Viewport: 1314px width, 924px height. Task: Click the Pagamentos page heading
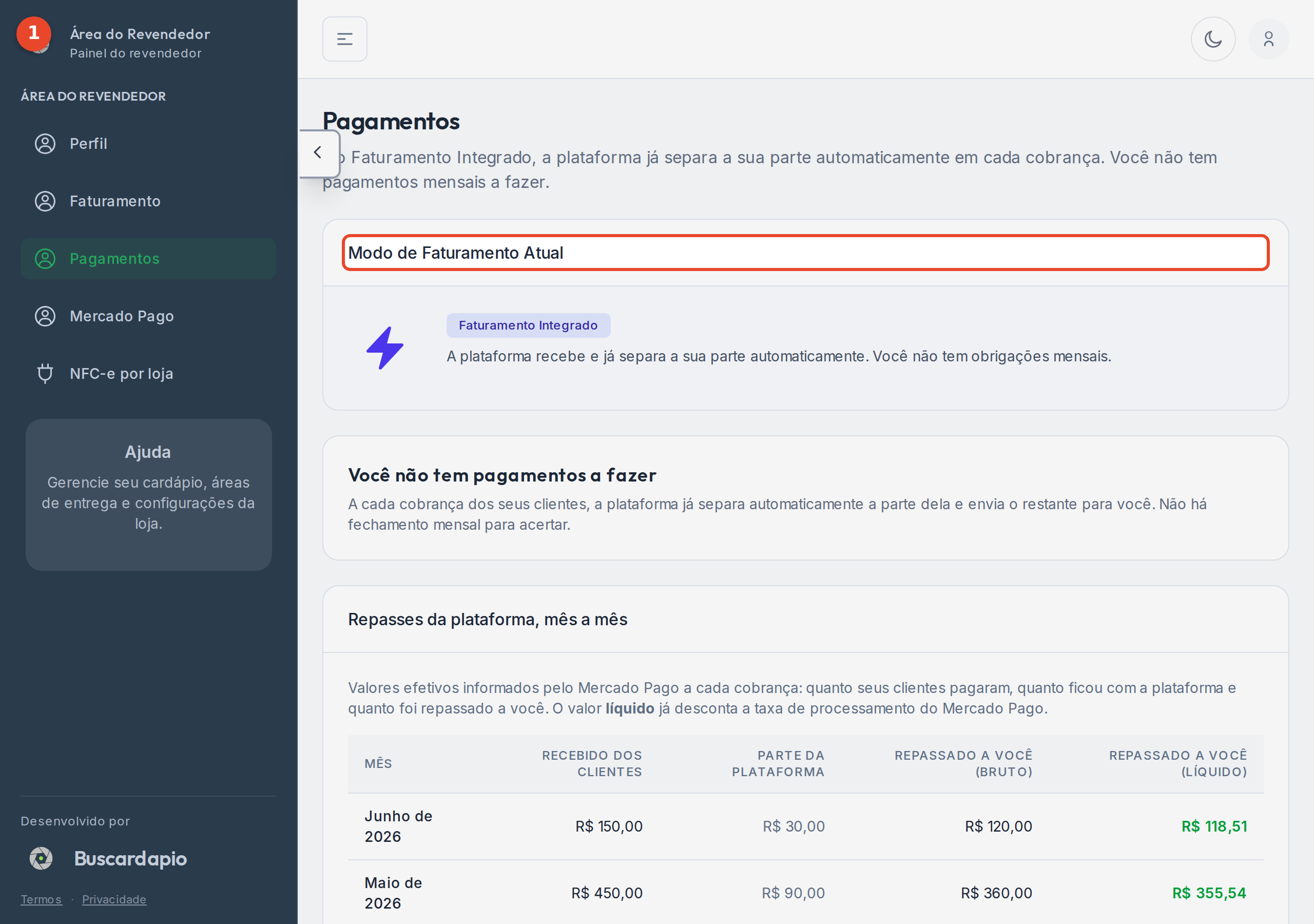[391, 121]
